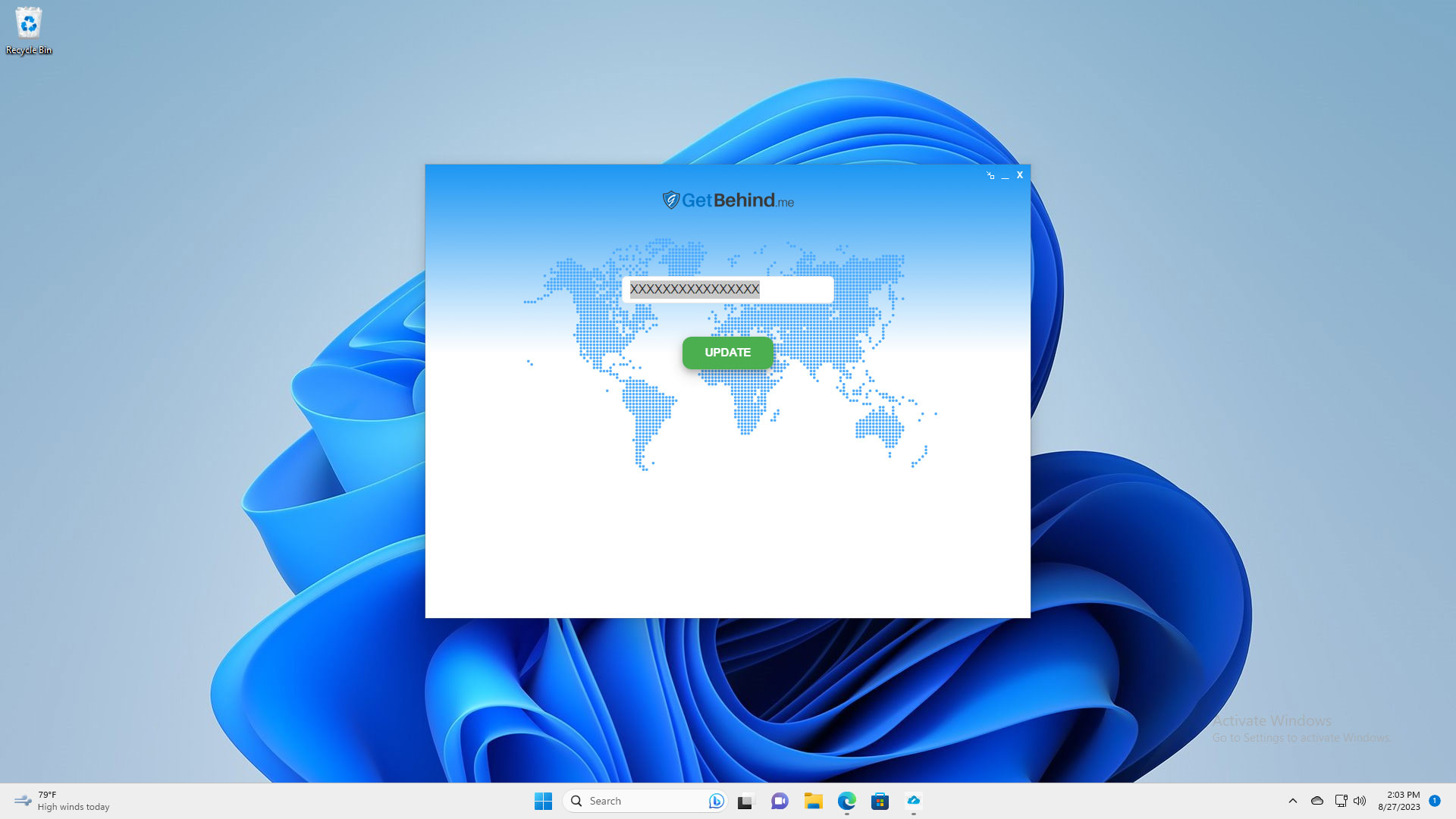Launch Microsoft Edge from taskbar
1456x819 pixels.
(846, 801)
